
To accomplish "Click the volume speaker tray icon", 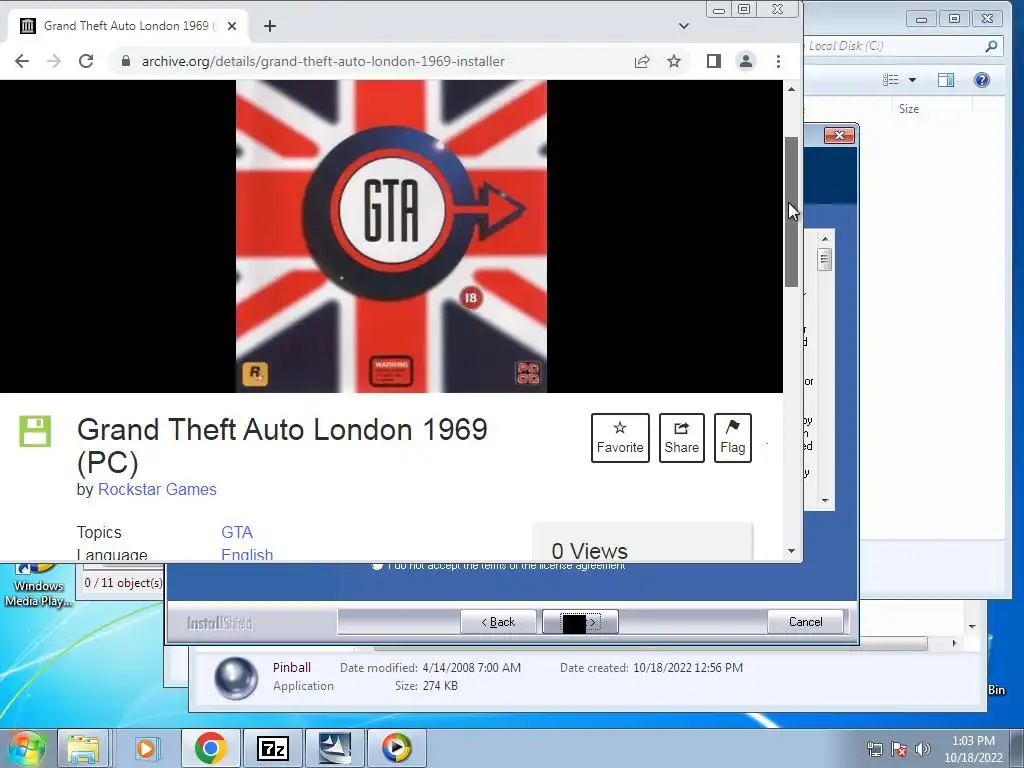I will (x=923, y=749).
